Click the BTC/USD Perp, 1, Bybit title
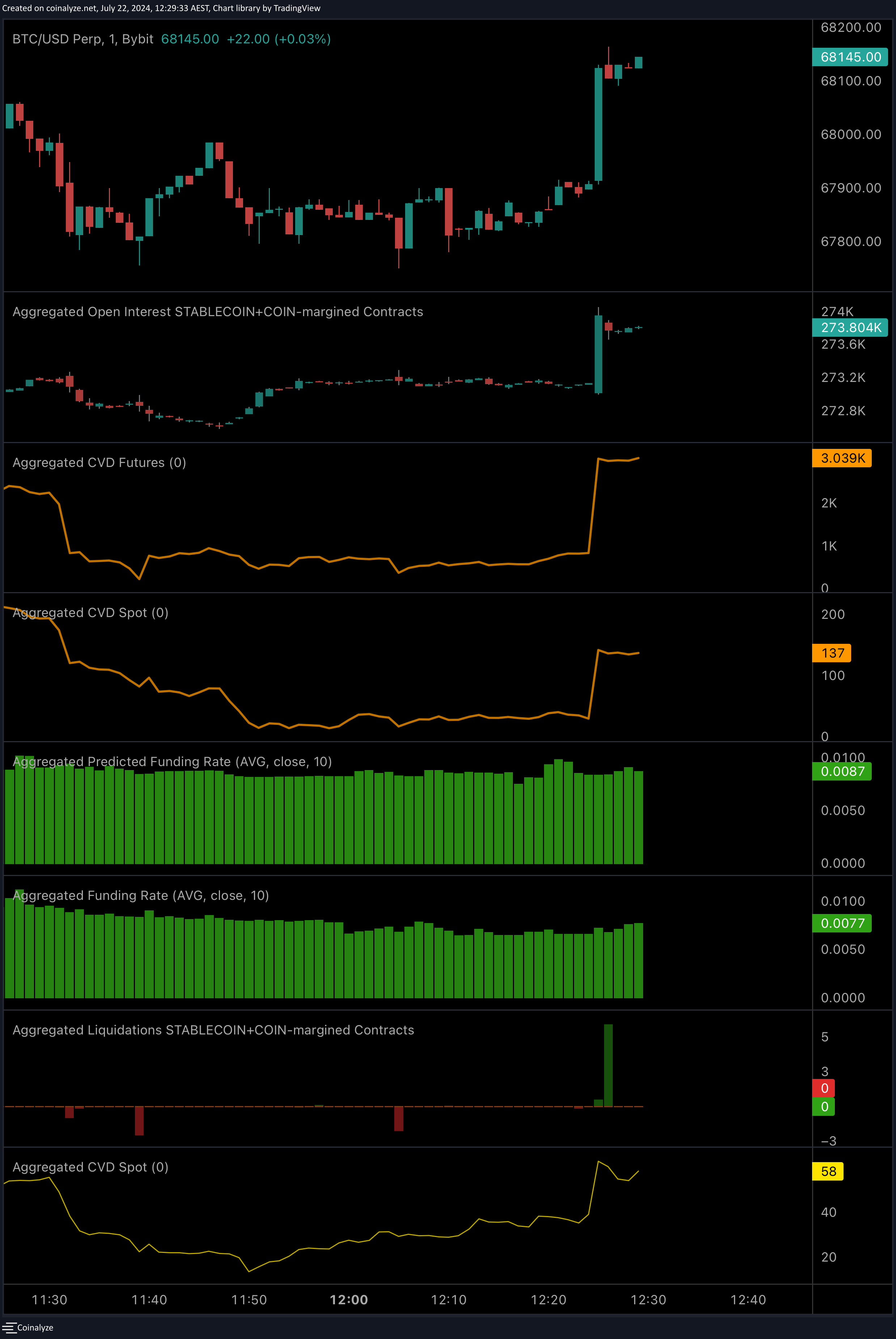This screenshot has width=896, height=1339. [83, 39]
